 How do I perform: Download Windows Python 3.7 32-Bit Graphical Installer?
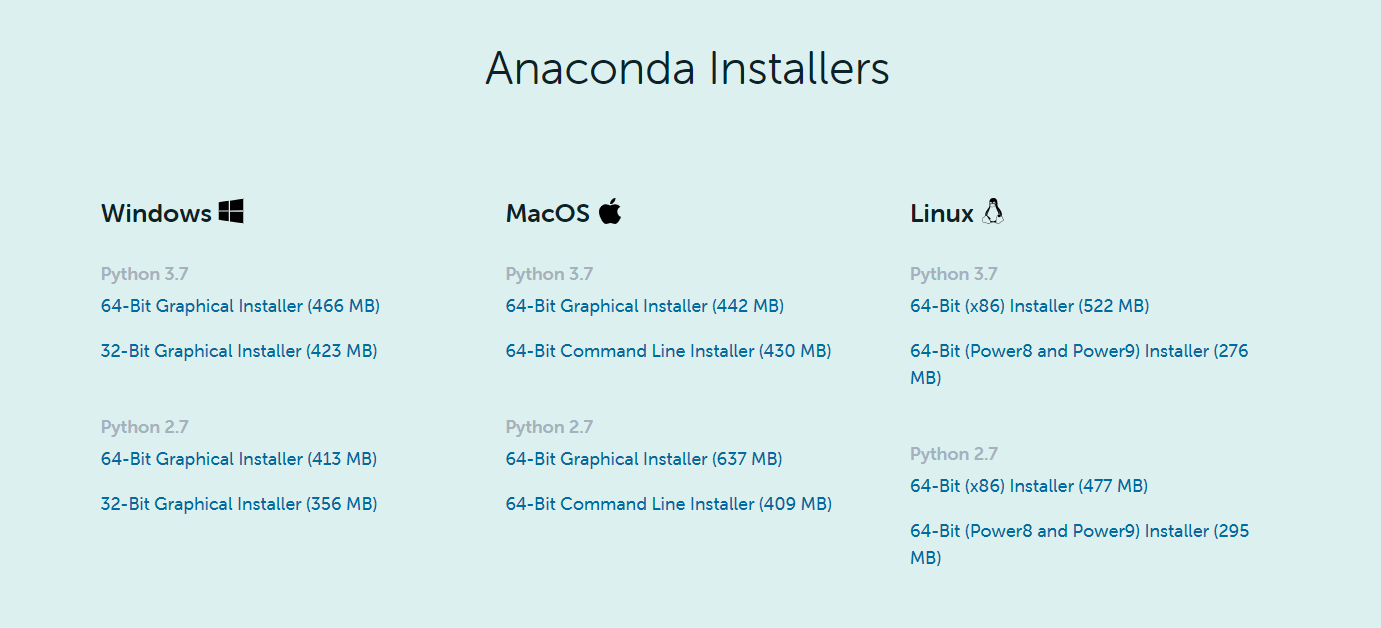tap(239, 351)
